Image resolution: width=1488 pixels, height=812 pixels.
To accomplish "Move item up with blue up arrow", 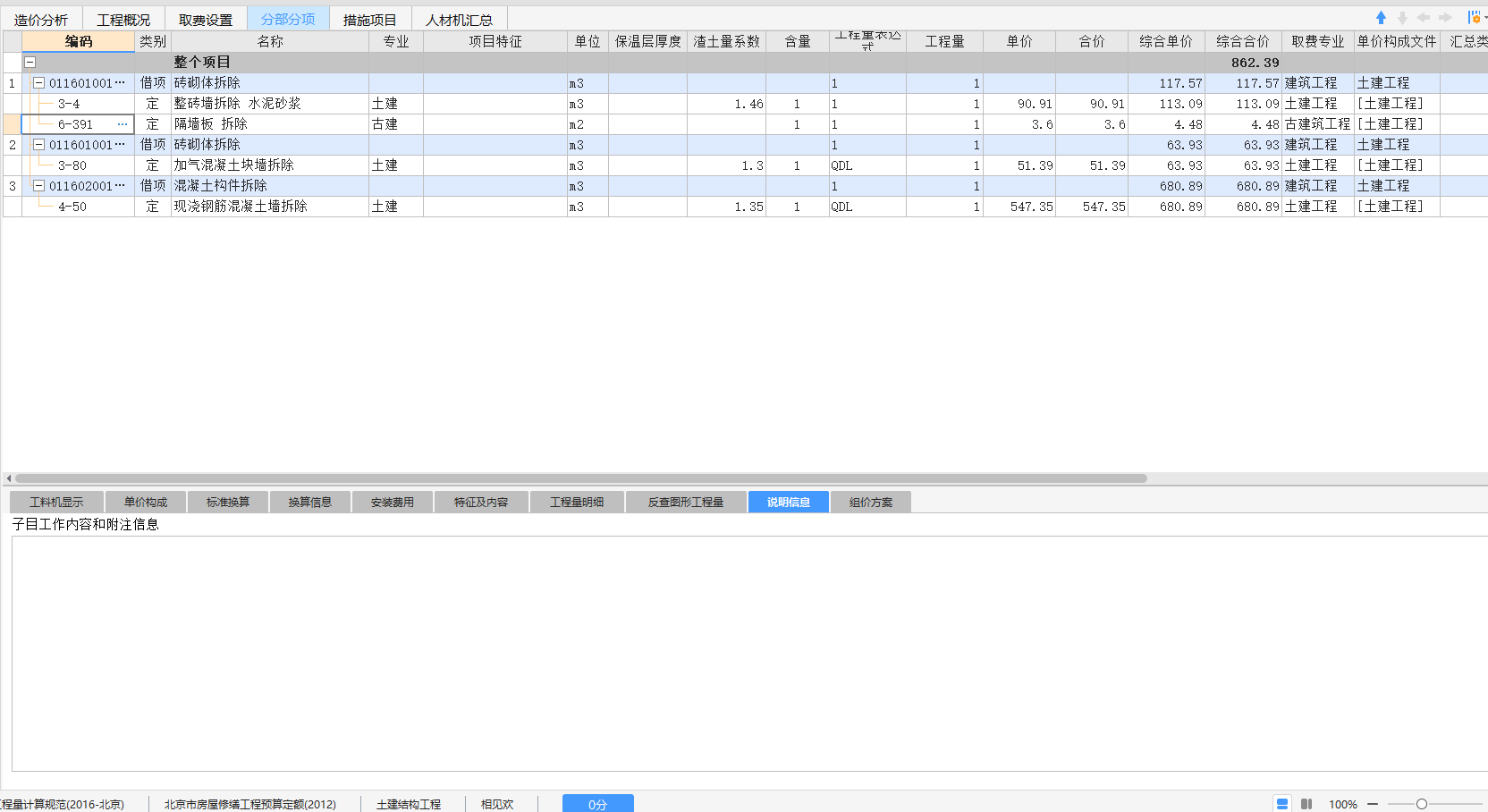I will coord(1381,18).
